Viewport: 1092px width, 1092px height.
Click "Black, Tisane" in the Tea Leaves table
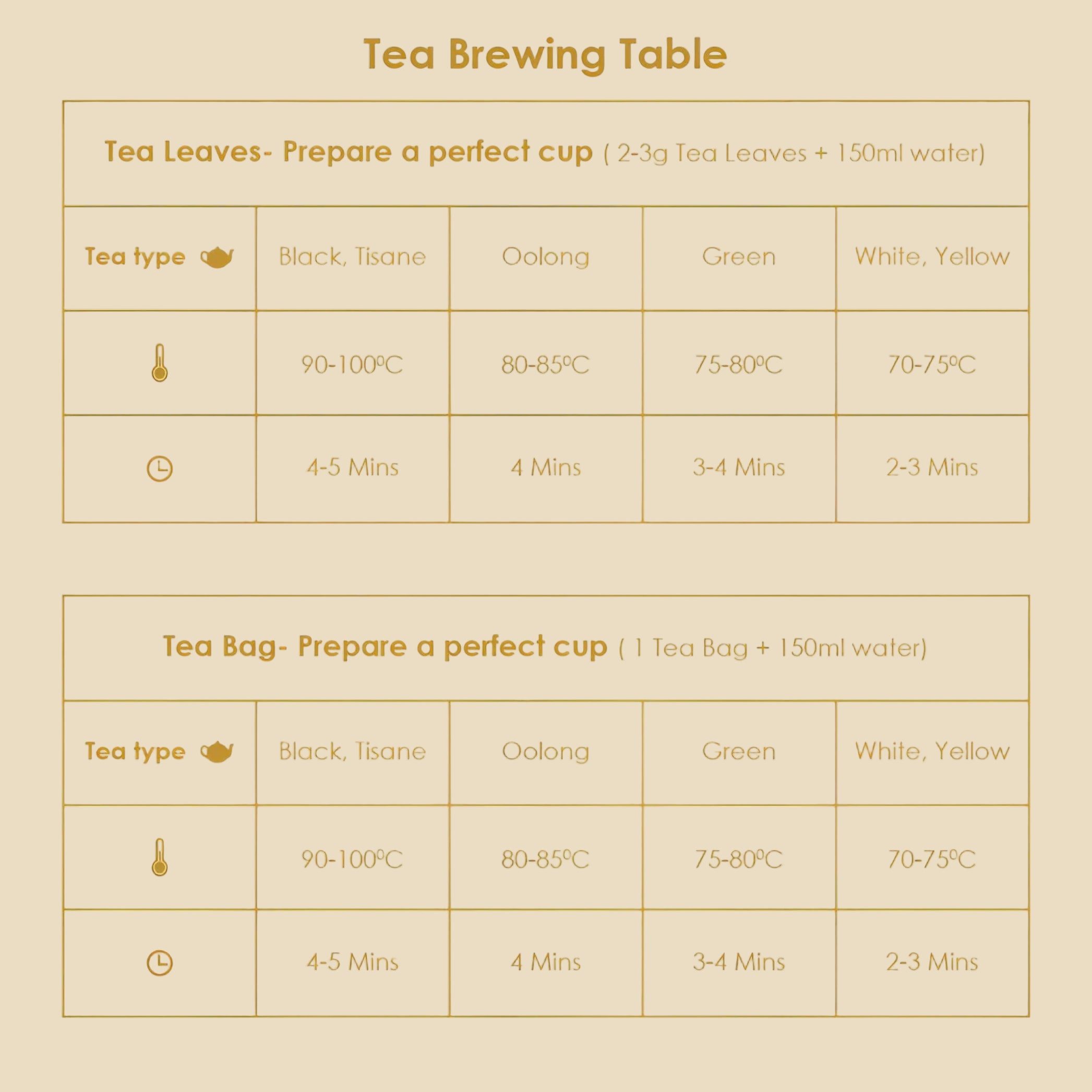pyautogui.click(x=352, y=257)
